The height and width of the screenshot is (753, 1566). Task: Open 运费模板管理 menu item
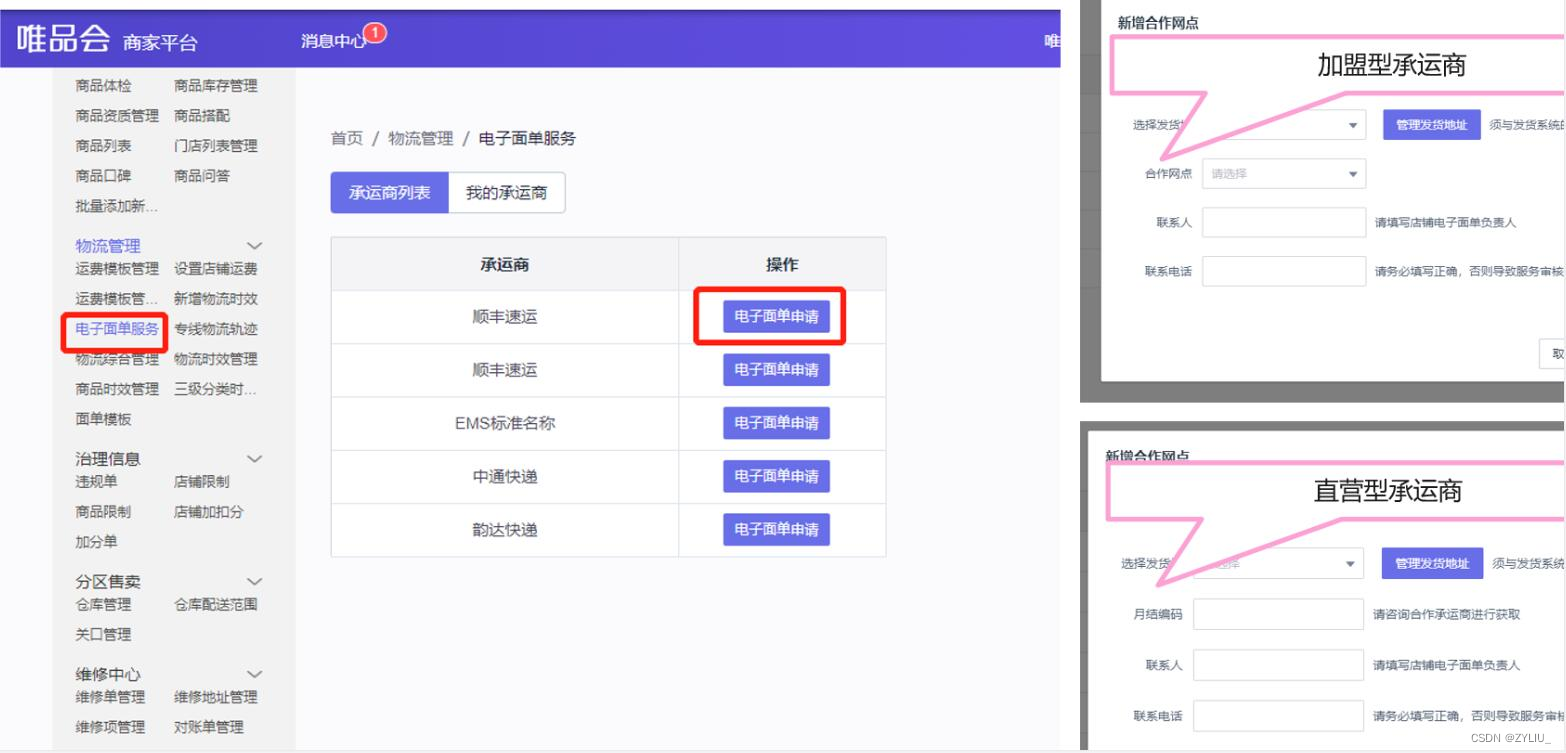pyautogui.click(x=117, y=269)
